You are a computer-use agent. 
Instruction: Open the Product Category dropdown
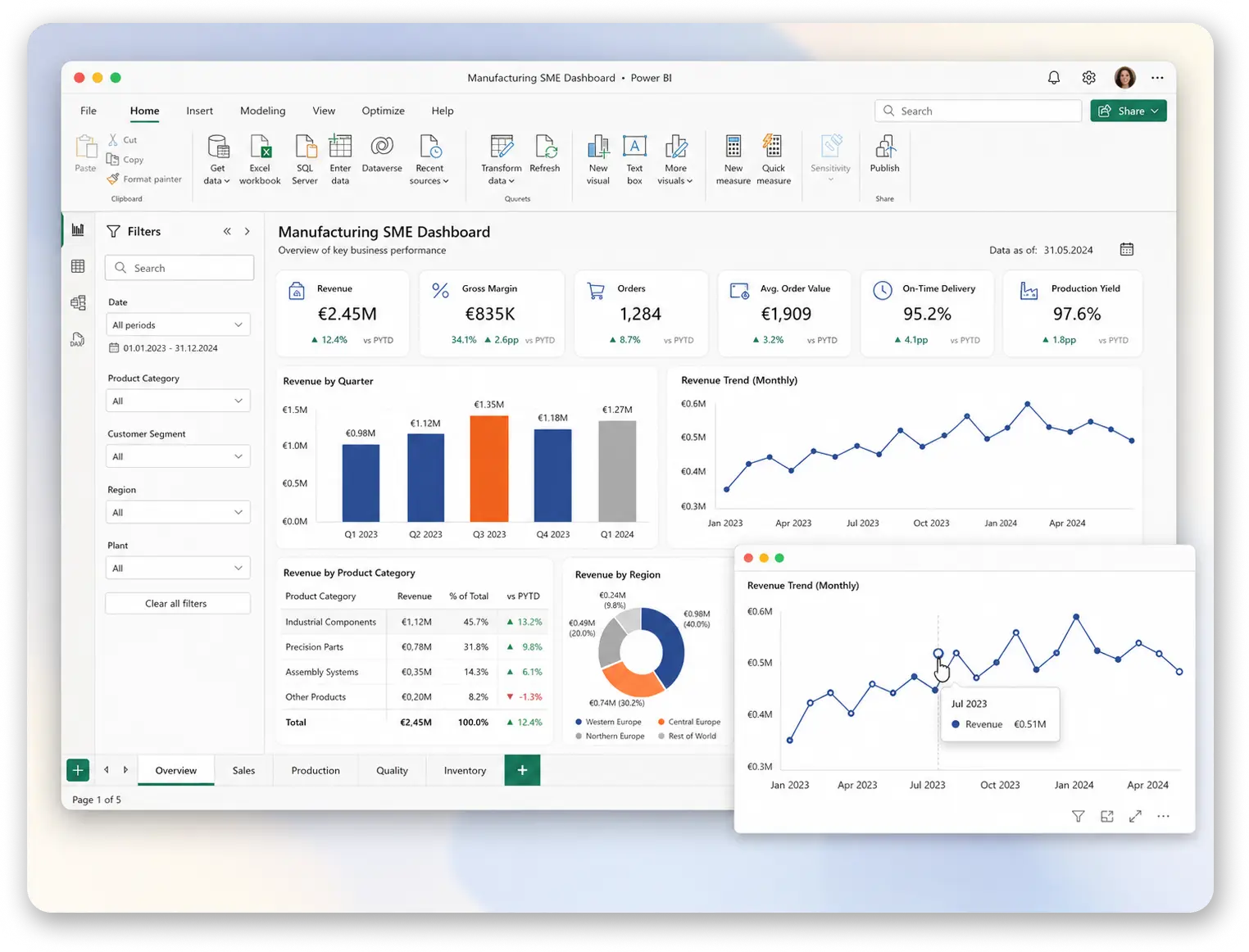pyautogui.click(x=178, y=401)
